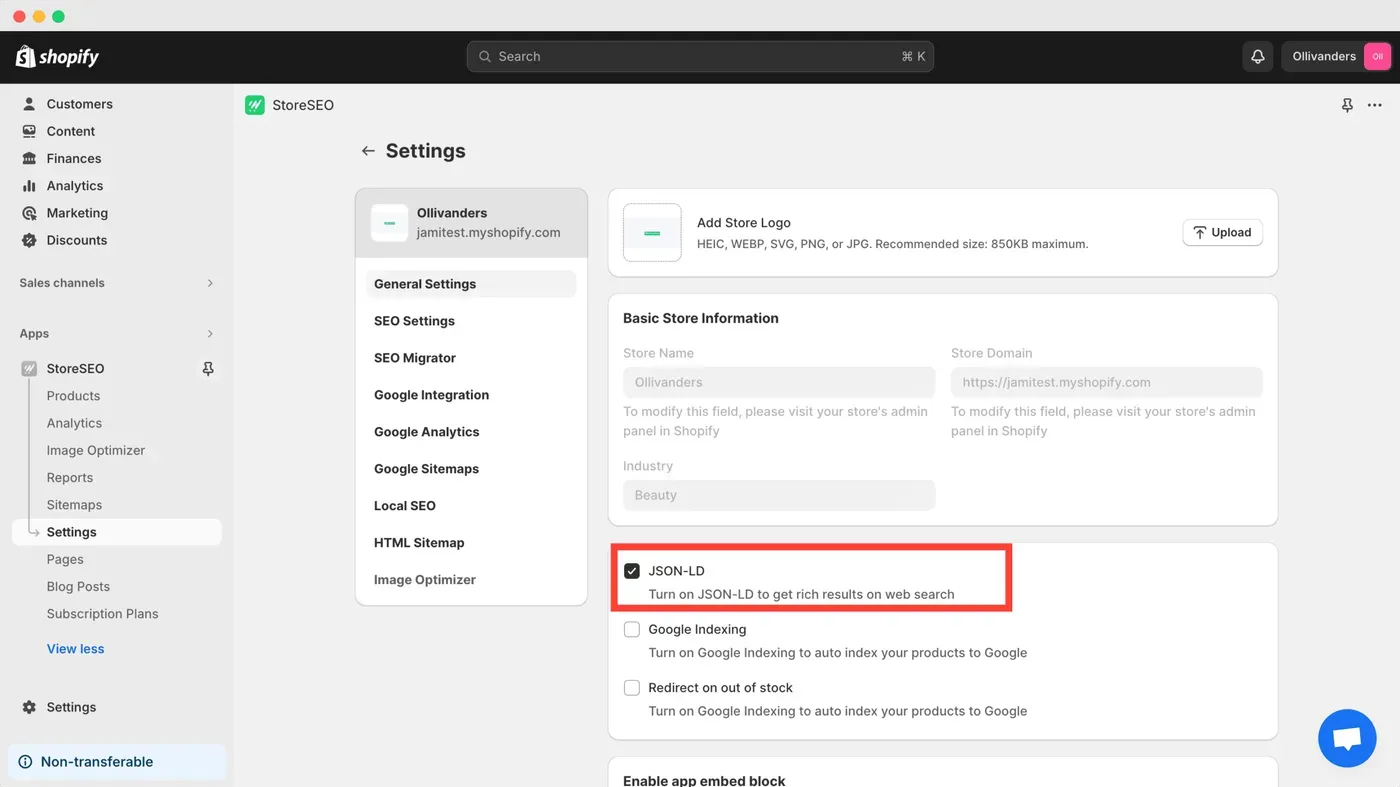1400x787 pixels.
Task: Click the Content icon in sidebar
Action: pyautogui.click(x=29, y=131)
